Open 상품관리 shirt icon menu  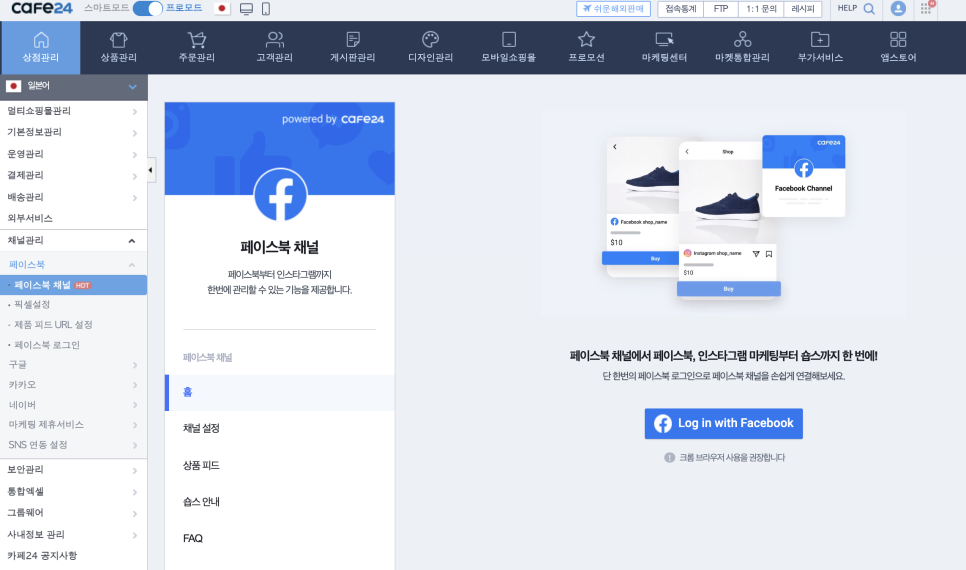118,47
